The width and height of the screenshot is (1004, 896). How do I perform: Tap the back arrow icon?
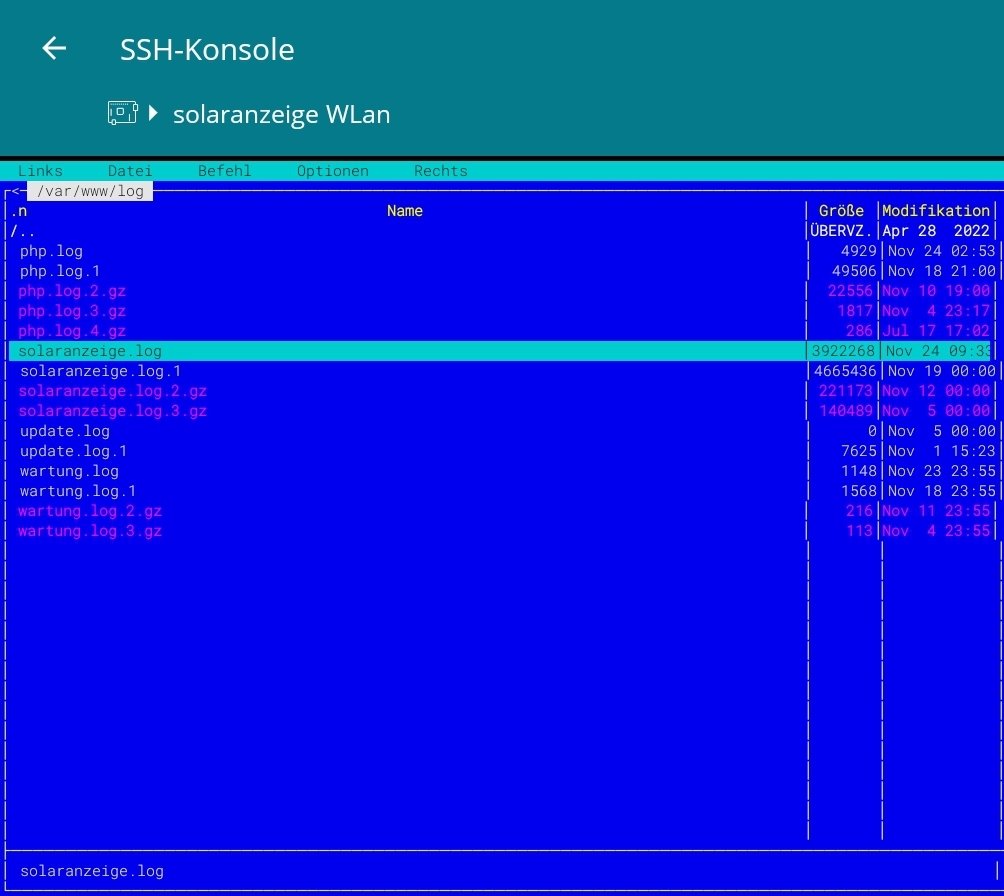click(x=54, y=49)
